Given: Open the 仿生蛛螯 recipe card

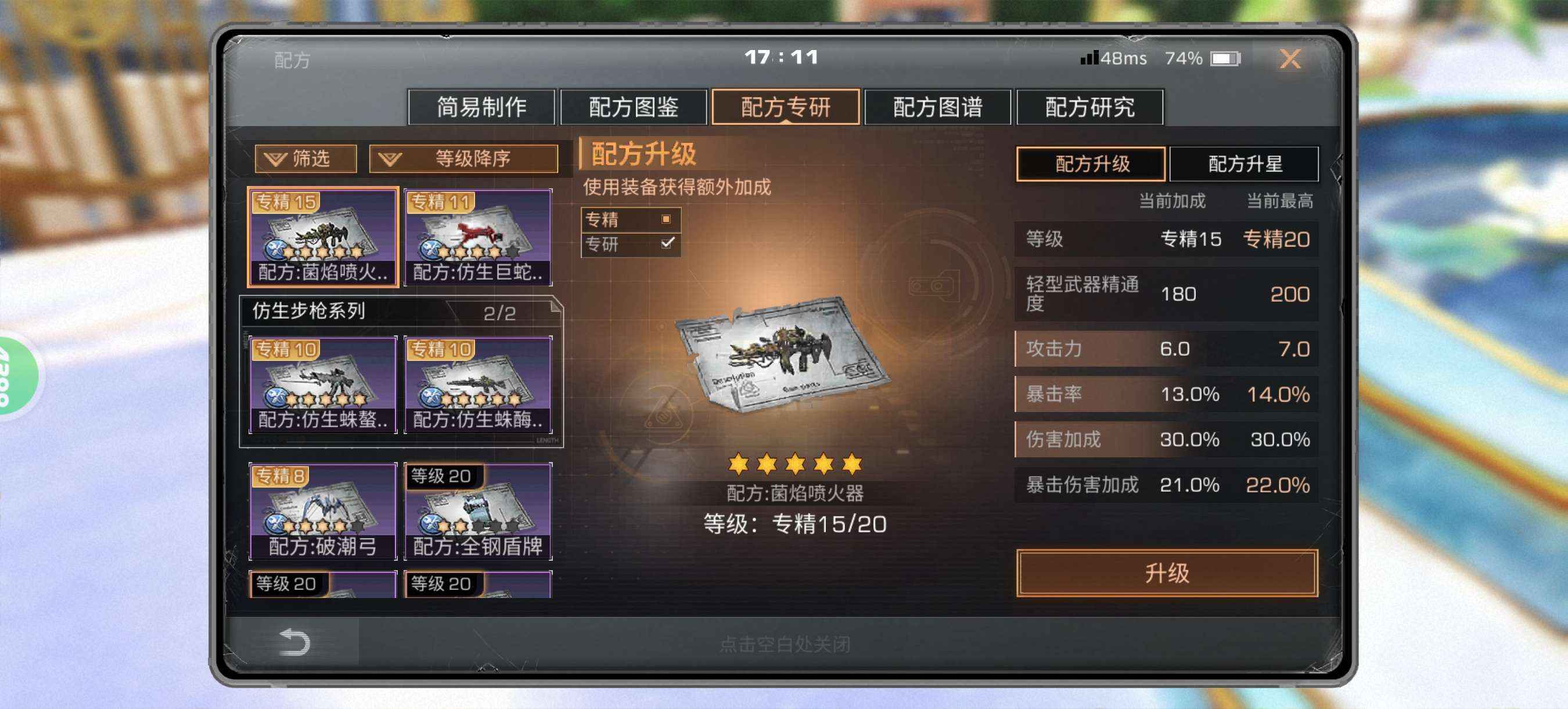Looking at the screenshot, I should [x=323, y=385].
